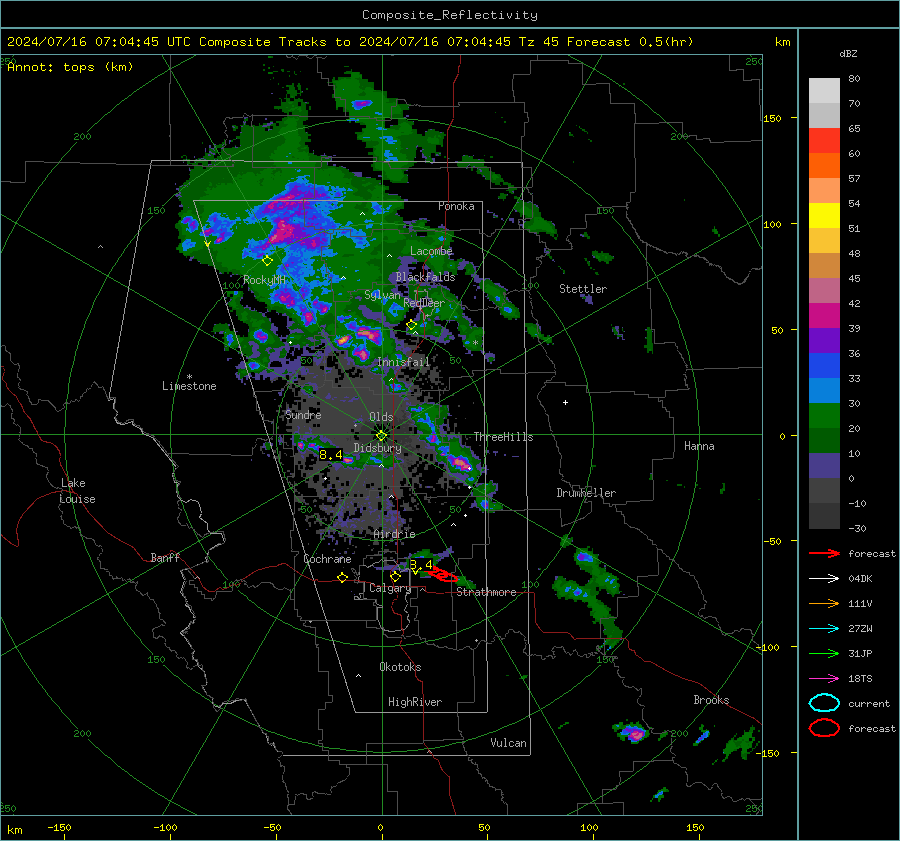The width and height of the screenshot is (900, 841).
Task: Click the bright green 30–20 dBZ swatch
Action: [824, 416]
